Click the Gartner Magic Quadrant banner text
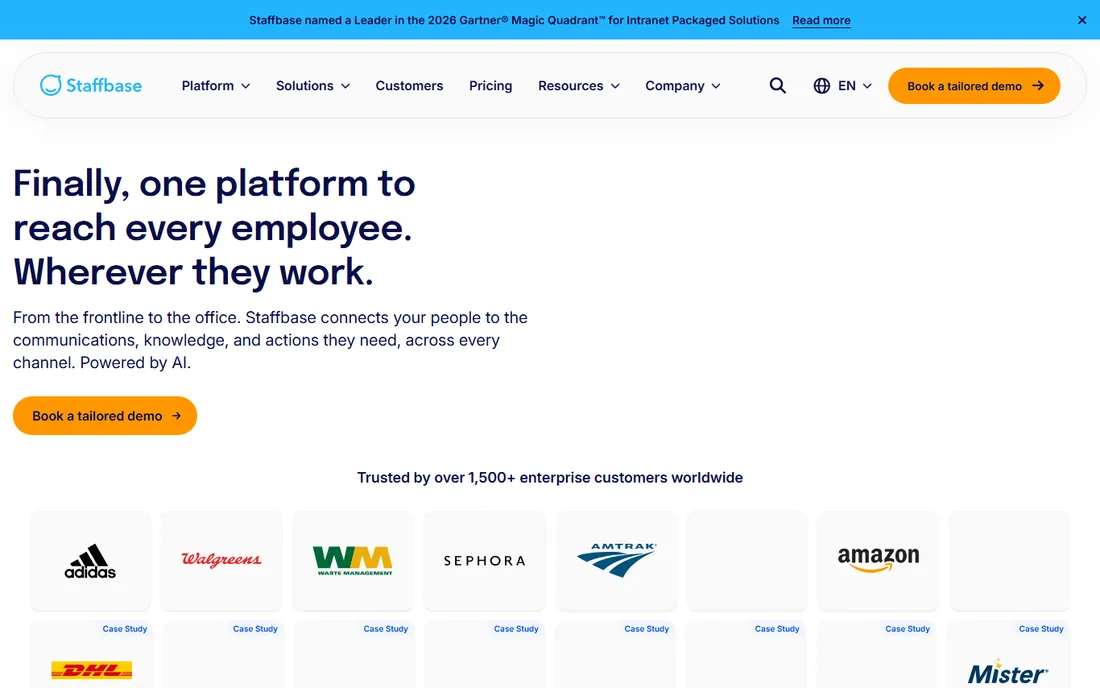The width and height of the screenshot is (1100, 688). pyautogui.click(x=514, y=20)
